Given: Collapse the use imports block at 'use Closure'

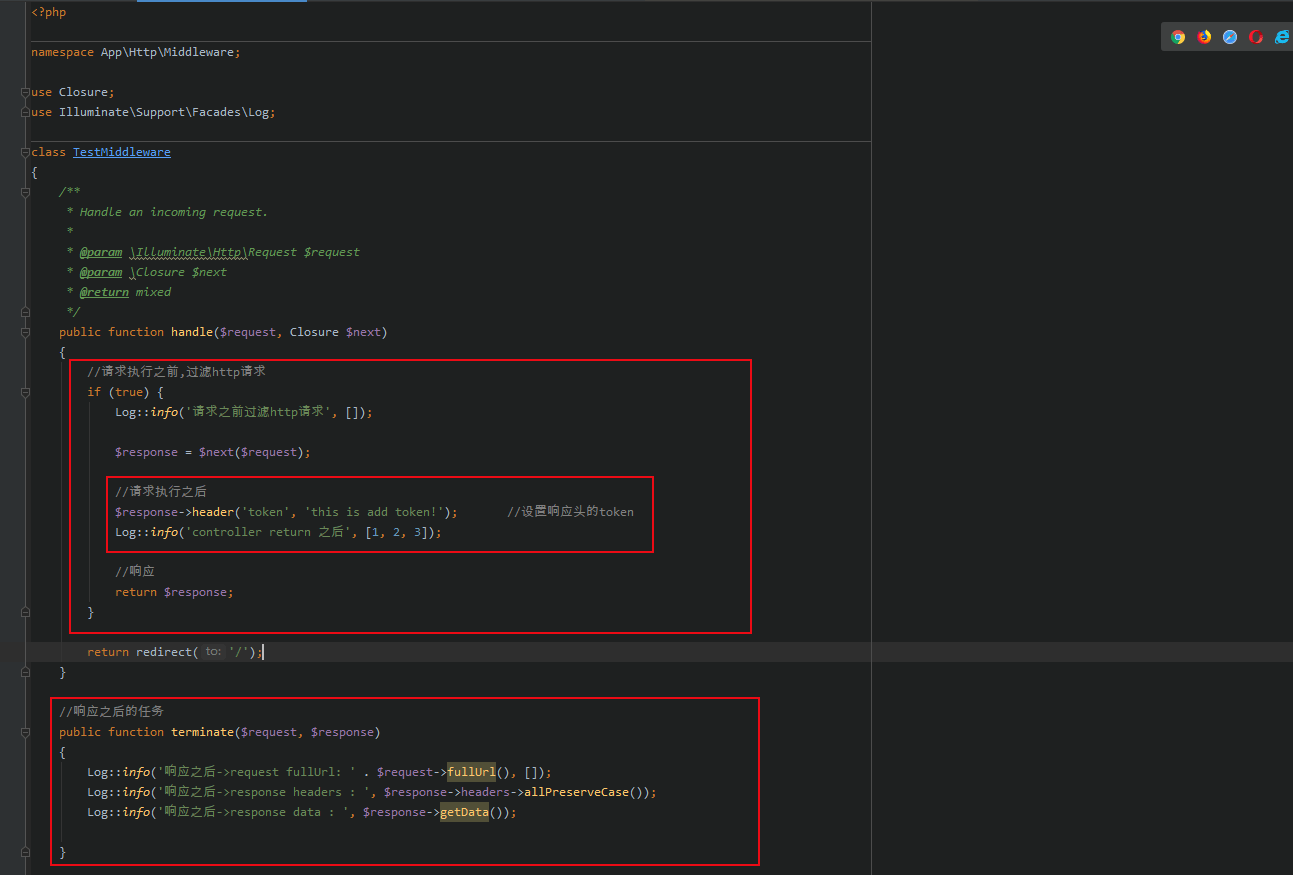Looking at the screenshot, I should 25,92.
